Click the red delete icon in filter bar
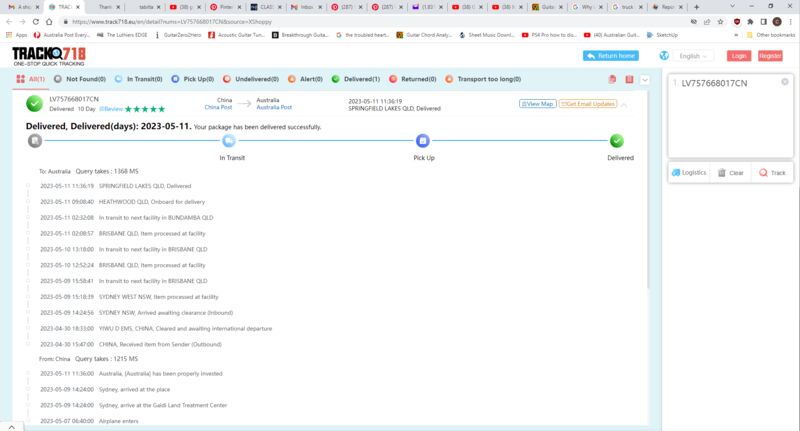 [629, 79]
